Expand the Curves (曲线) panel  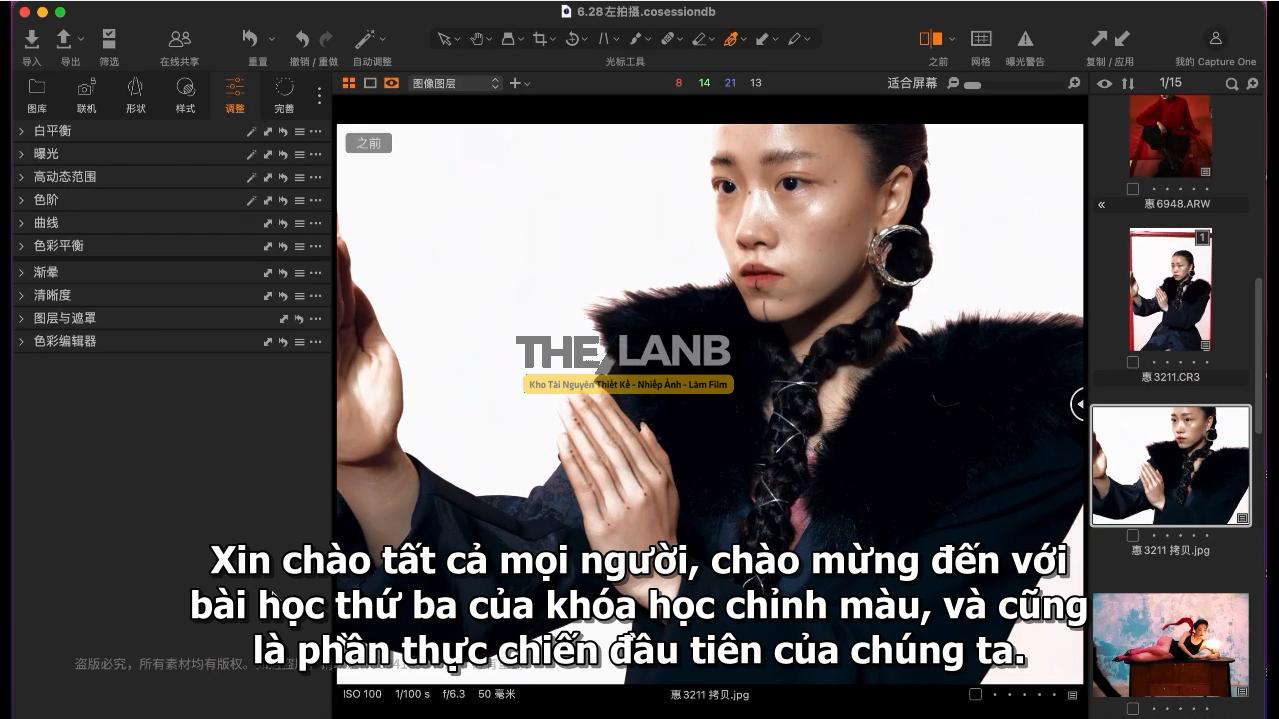[22, 223]
